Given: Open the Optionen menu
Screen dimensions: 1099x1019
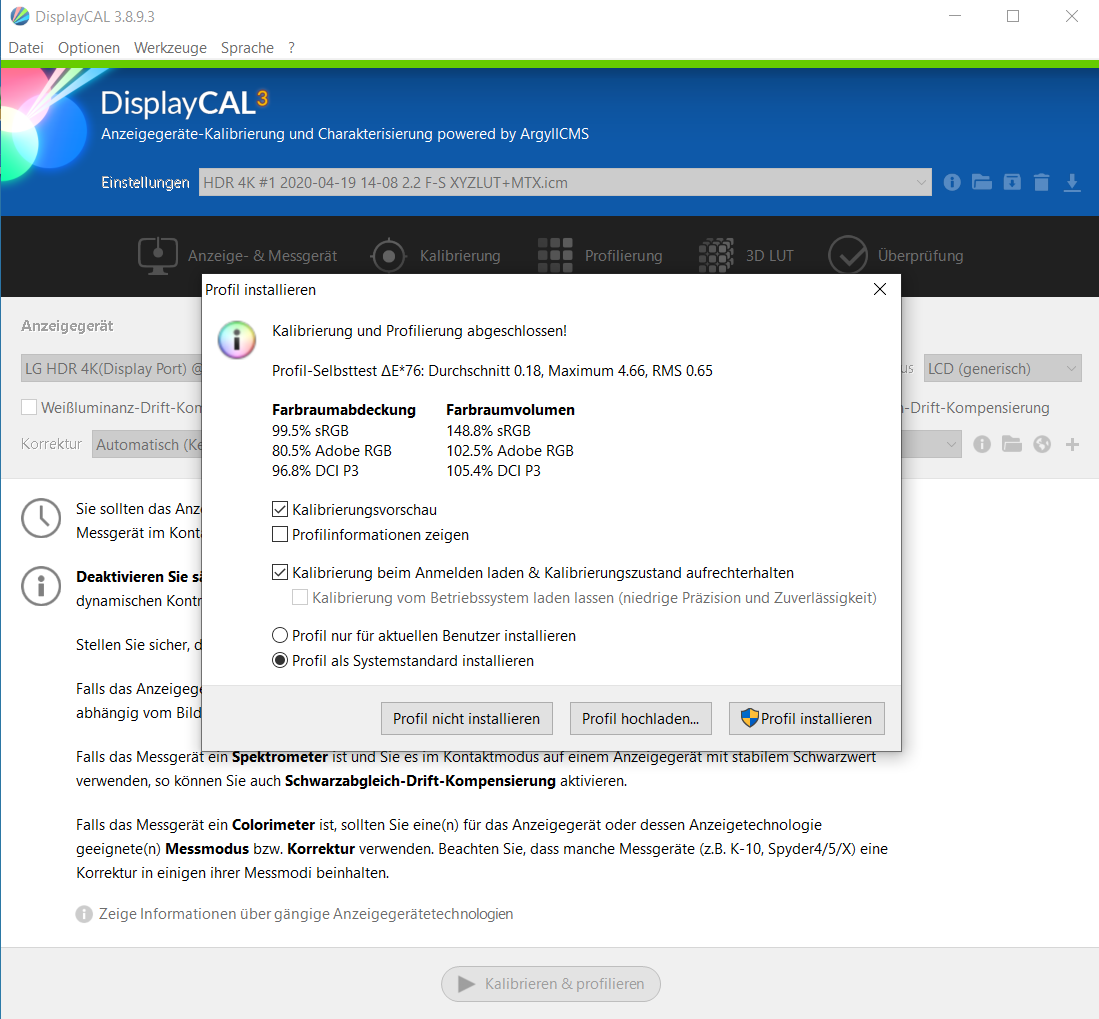Looking at the screenshot, I should pyautogui.click(x=89, y=48).
